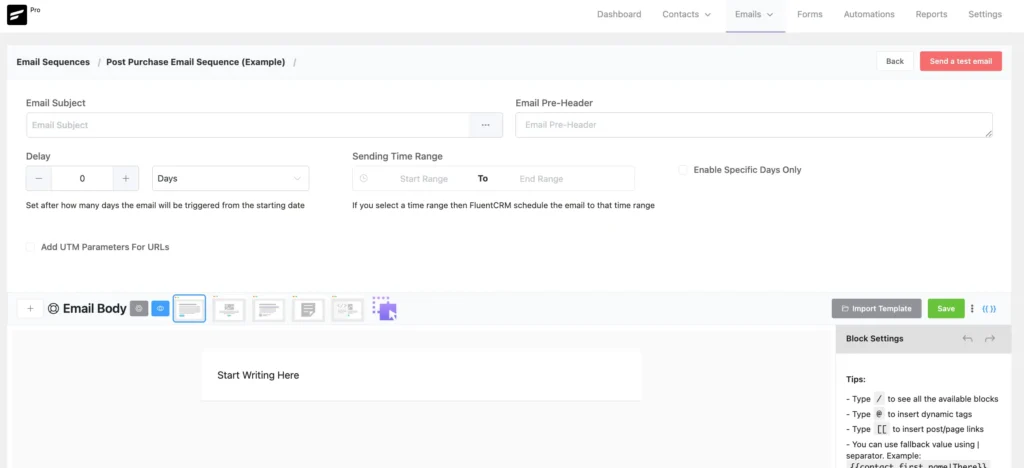
Task: Click the FluentCRM logo icon
Action: click(17, 15)
